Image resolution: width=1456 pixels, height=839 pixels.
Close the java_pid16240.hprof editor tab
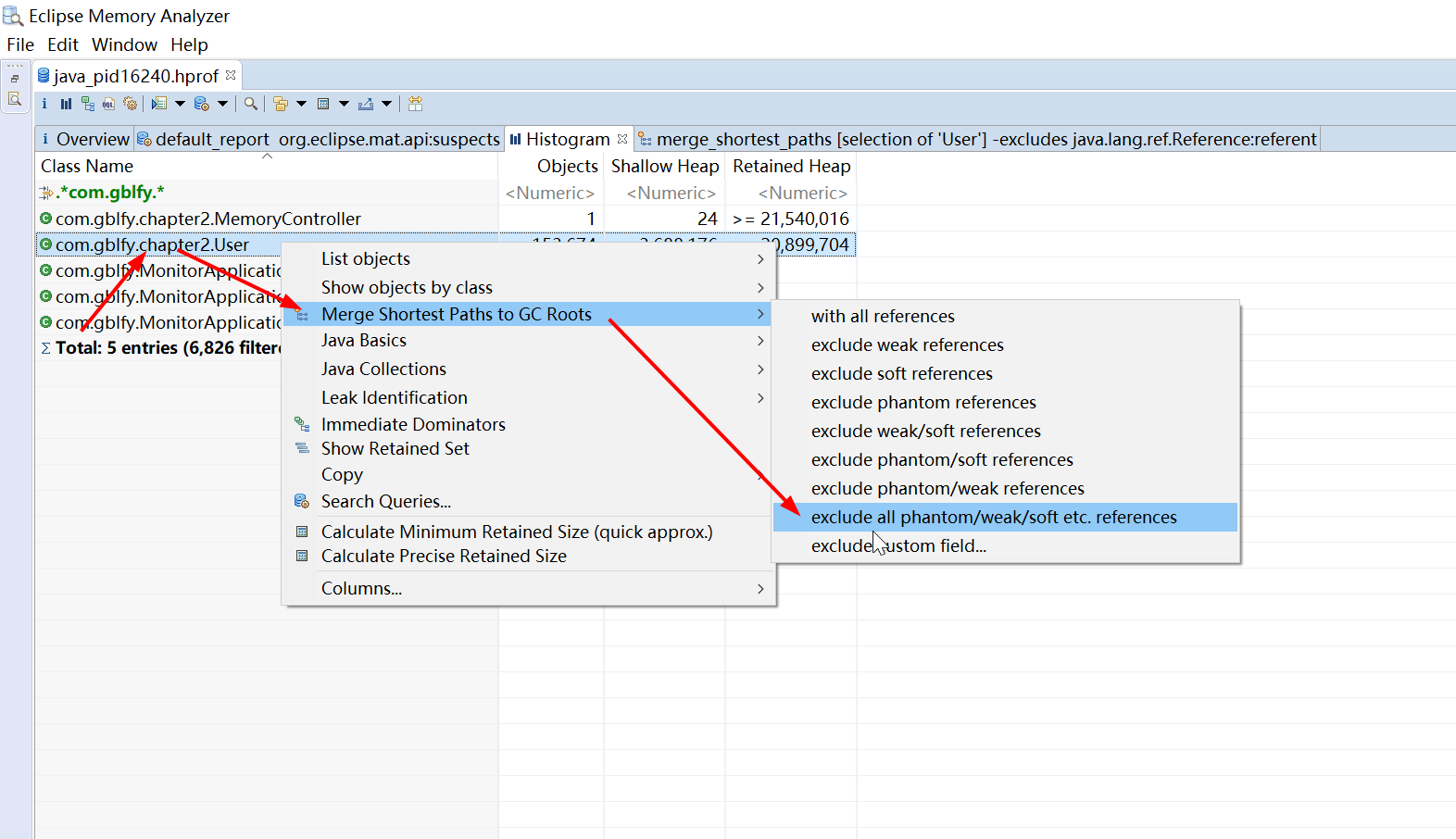[231, 75]
